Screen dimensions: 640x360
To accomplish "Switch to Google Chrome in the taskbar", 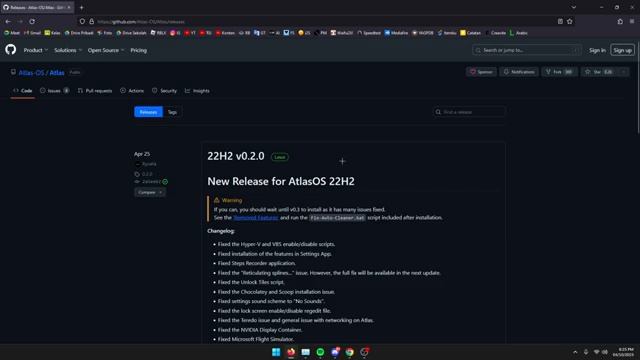I will [x=350, y=352].
